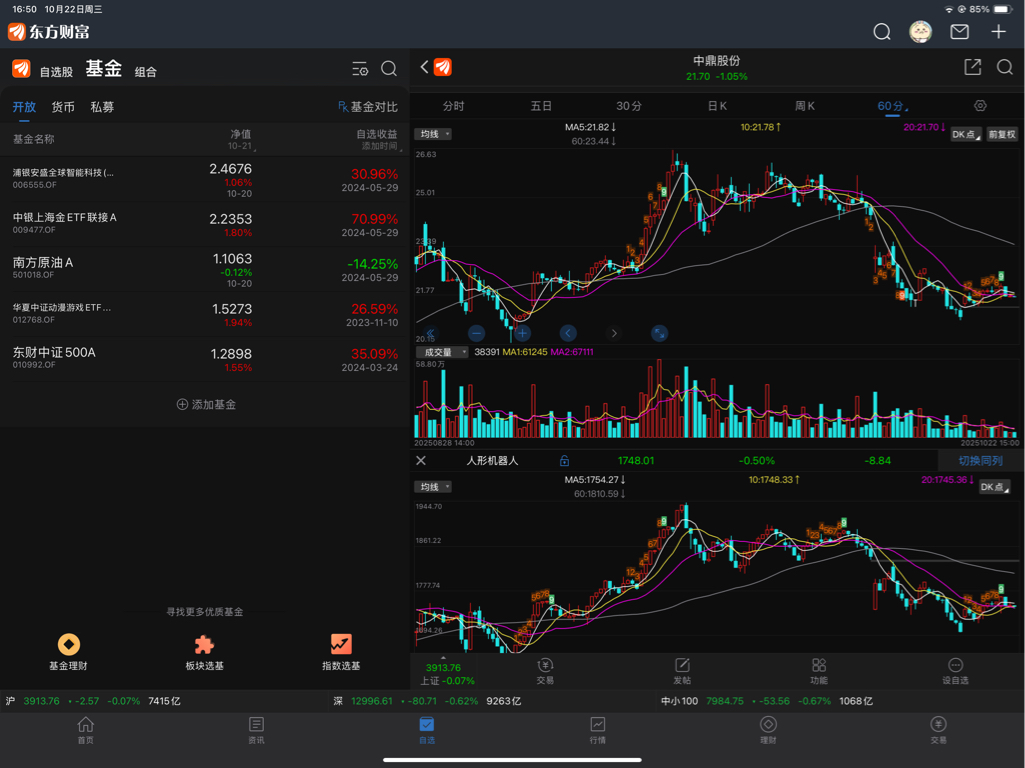Share 中鼎股份 chart via export icon
Screen dimensions: 1025x768
[973, 67]
